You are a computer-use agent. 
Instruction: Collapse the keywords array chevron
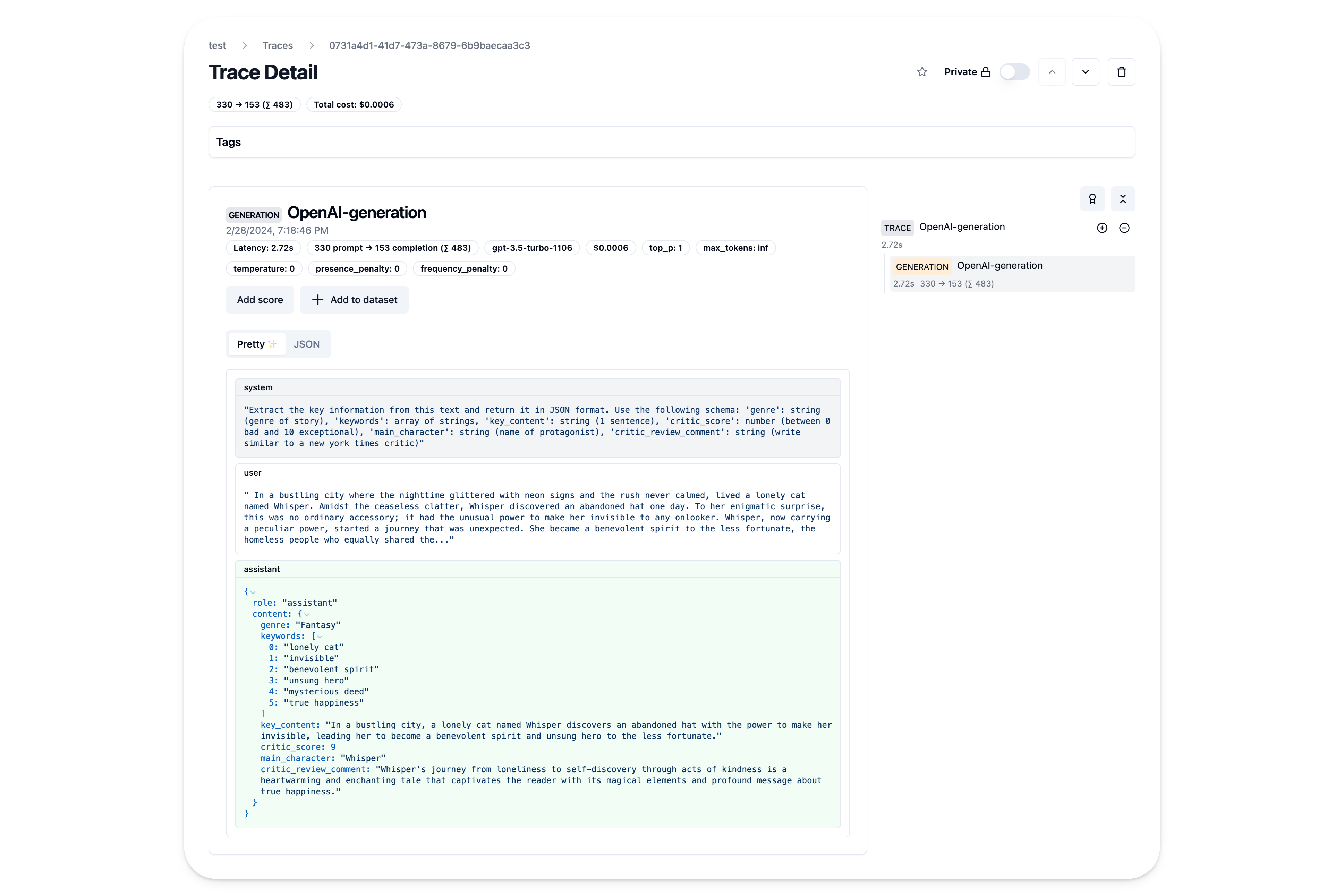(x=320, y=637)
